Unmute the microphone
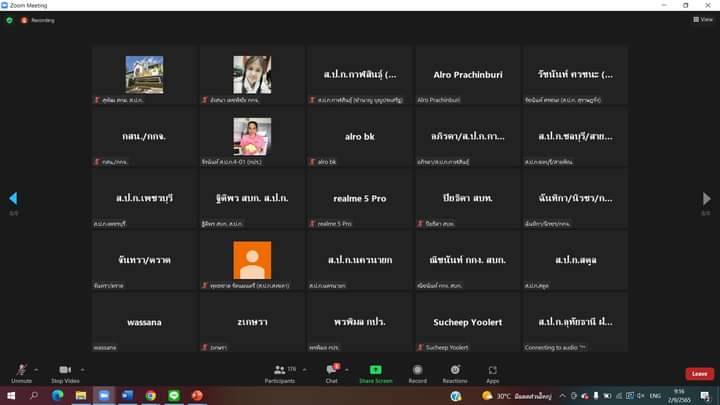Image resolution: width=720 pixels, height=405 pixels. click(21, 372)
